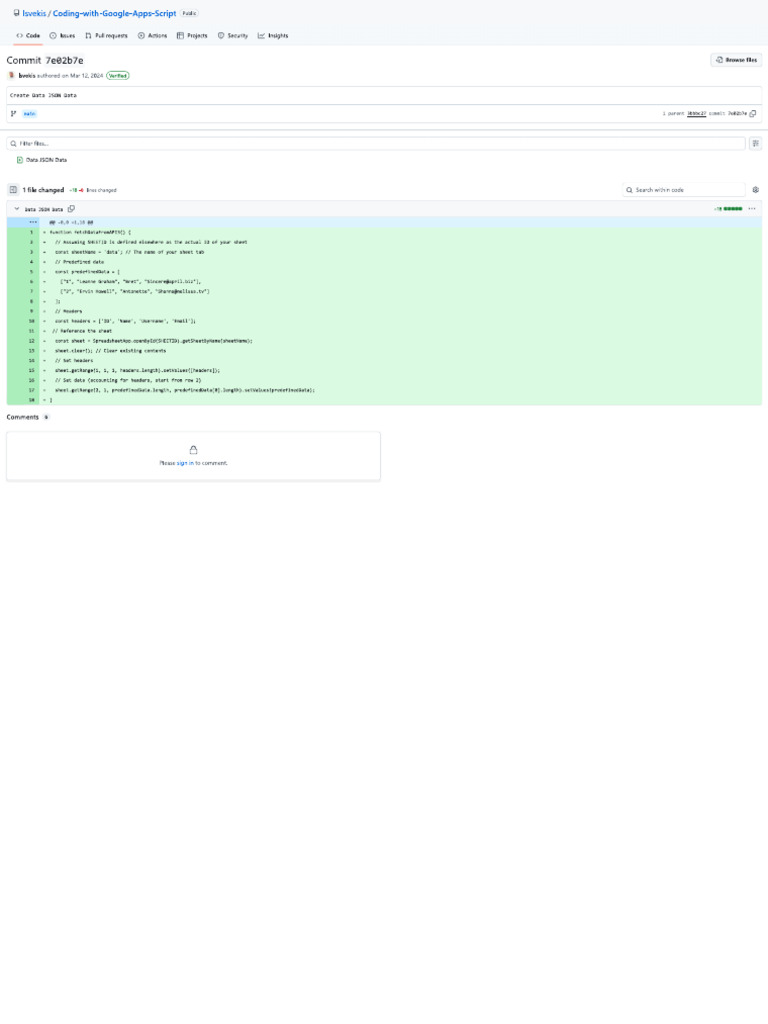768x1024 pixels.
Task: Open Coding-with-Google-Apps-Script repository link
Action: tap(114, 13)
